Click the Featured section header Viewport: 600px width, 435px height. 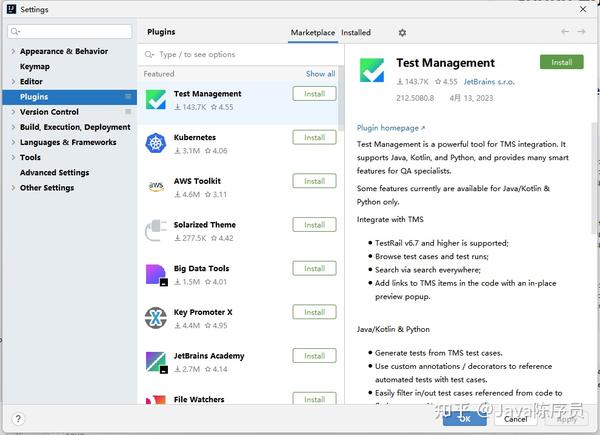(x=159, y=74)
